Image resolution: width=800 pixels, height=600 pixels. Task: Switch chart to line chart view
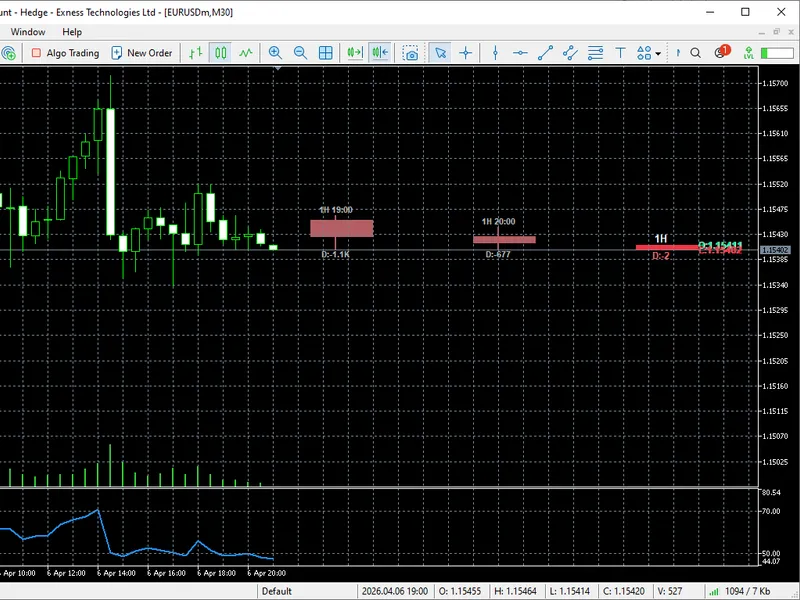pos(246,53)
